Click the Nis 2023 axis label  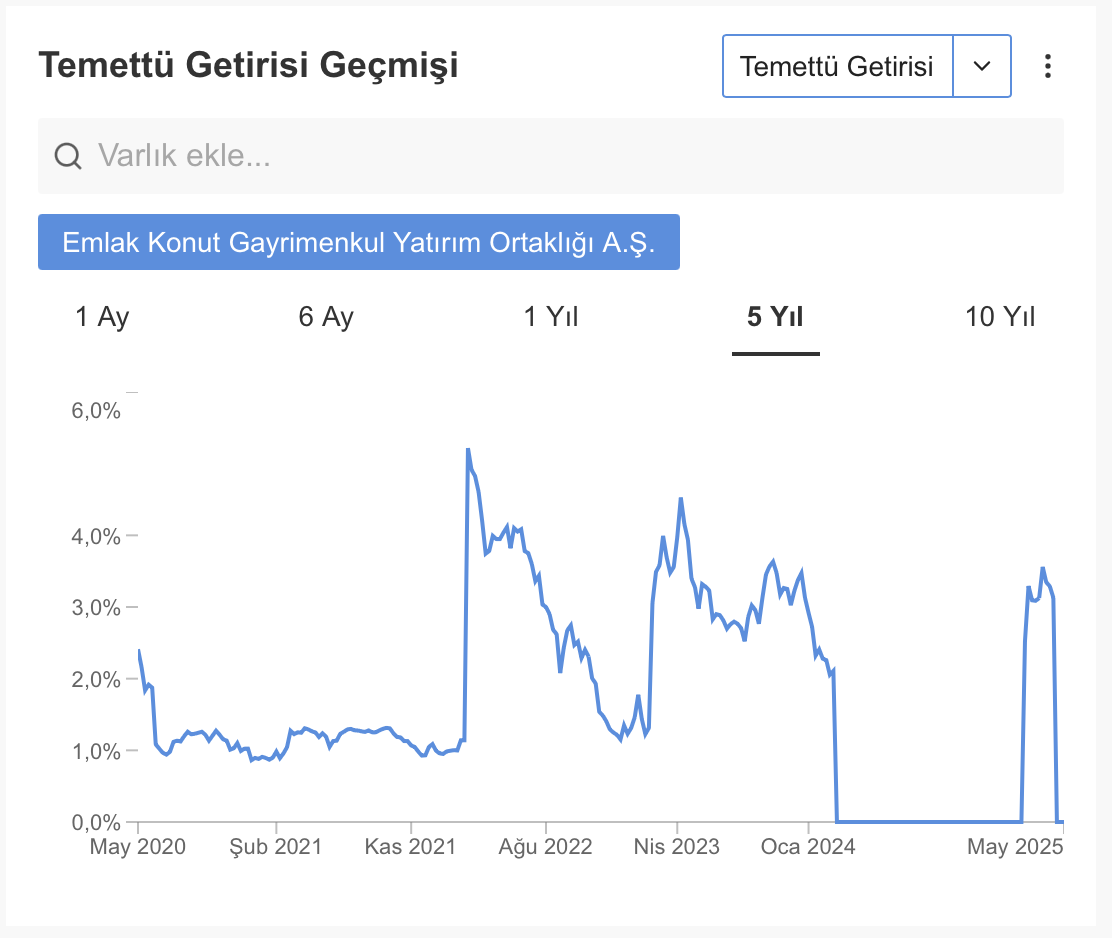tap(677, 847)
